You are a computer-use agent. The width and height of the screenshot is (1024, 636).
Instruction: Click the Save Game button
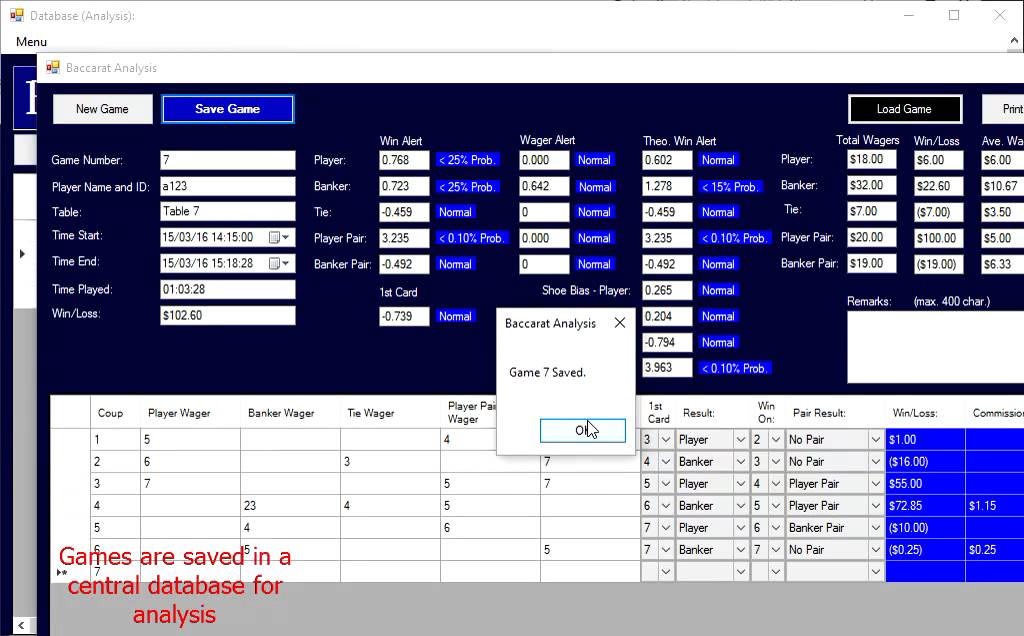228,109
